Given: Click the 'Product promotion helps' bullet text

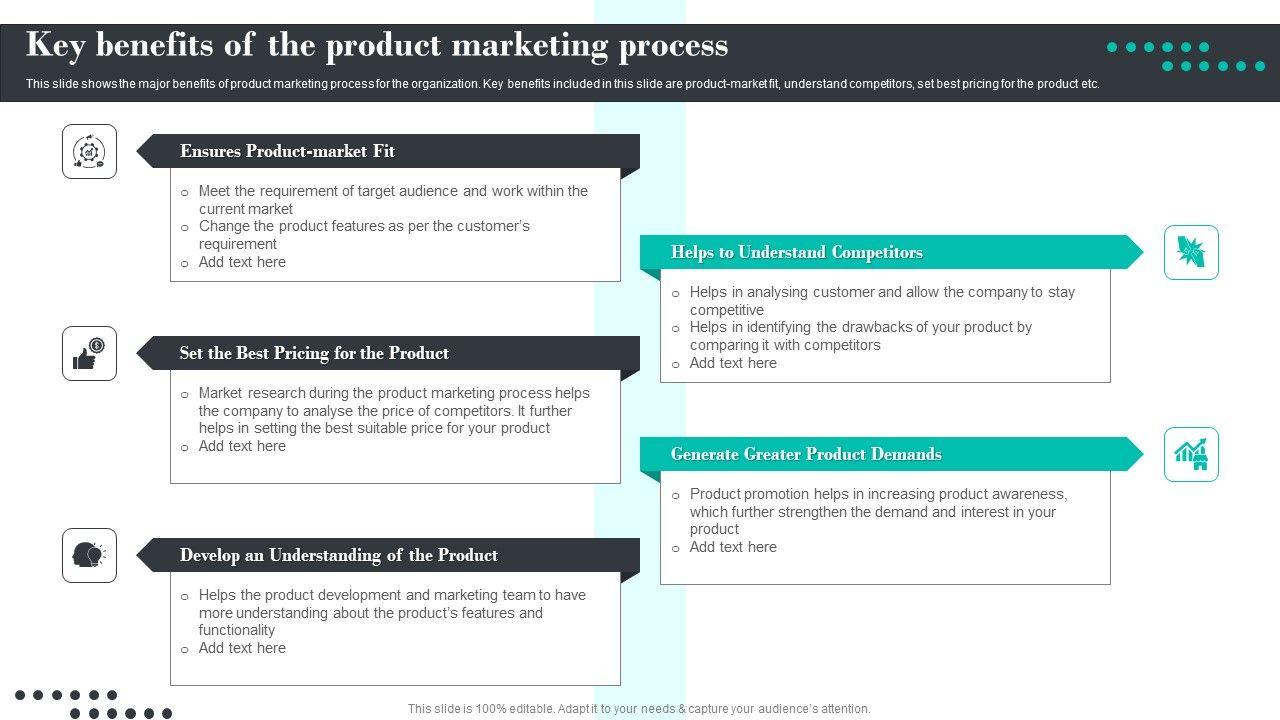Looking at the screenshot, I should pyautogui.click(x=878, y=511).
